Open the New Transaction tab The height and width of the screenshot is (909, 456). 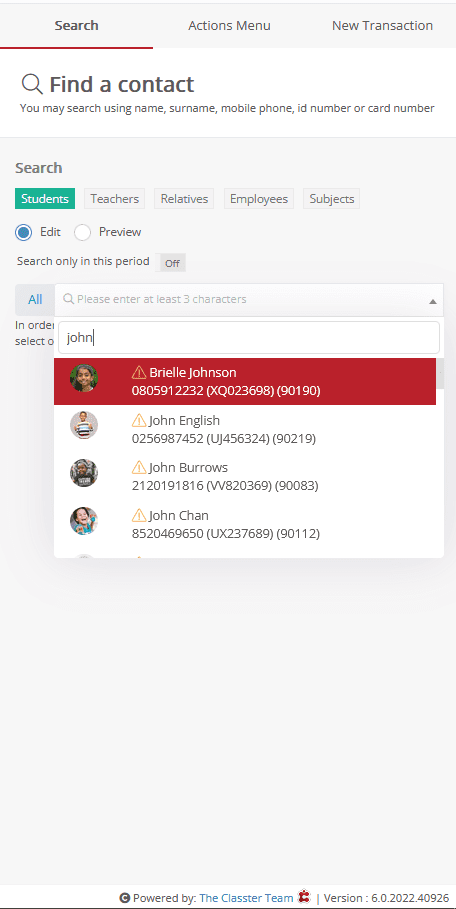coord(382,26)
